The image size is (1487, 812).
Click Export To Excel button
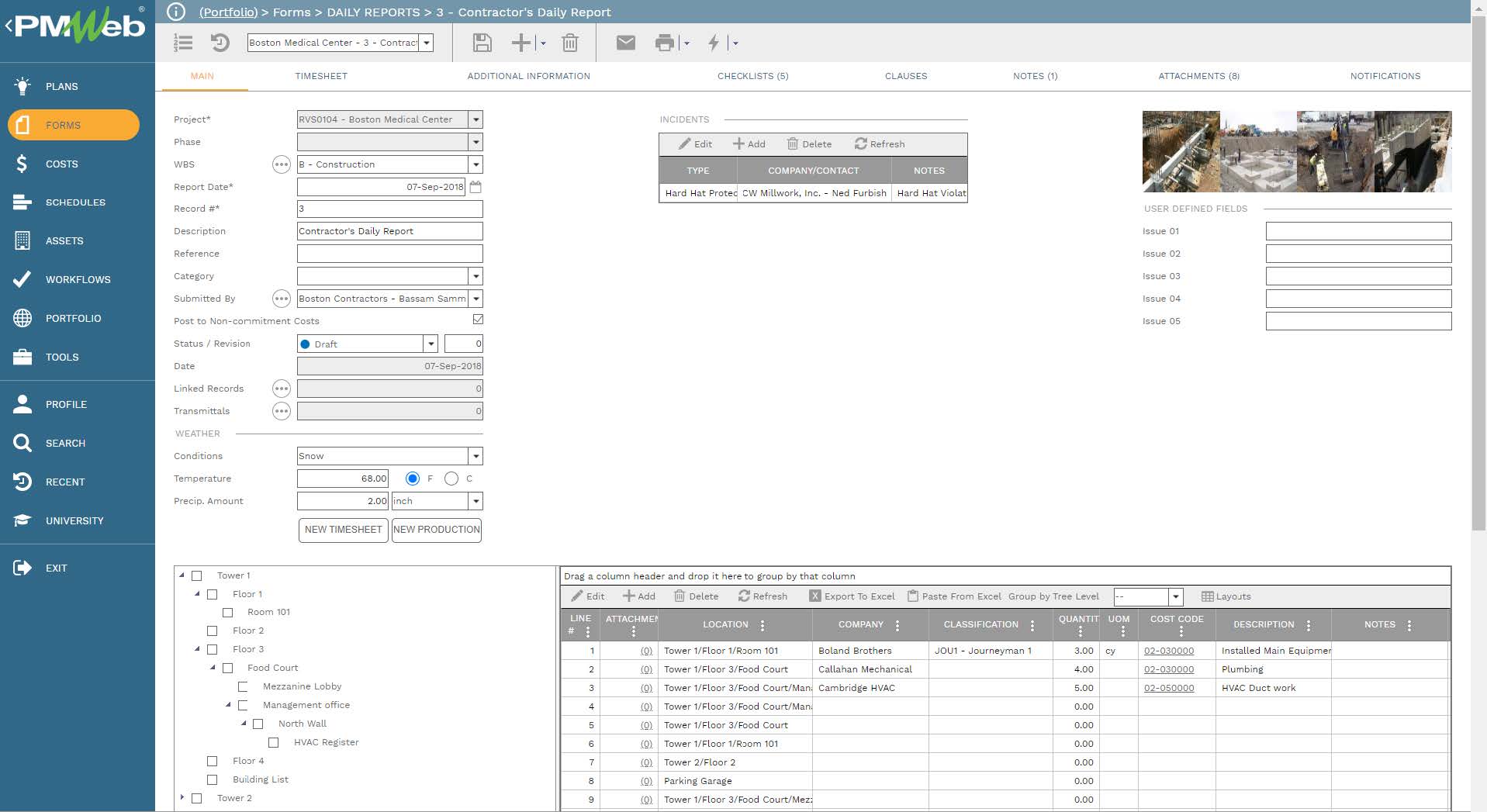pyautogui.click(x=852, y=596)
